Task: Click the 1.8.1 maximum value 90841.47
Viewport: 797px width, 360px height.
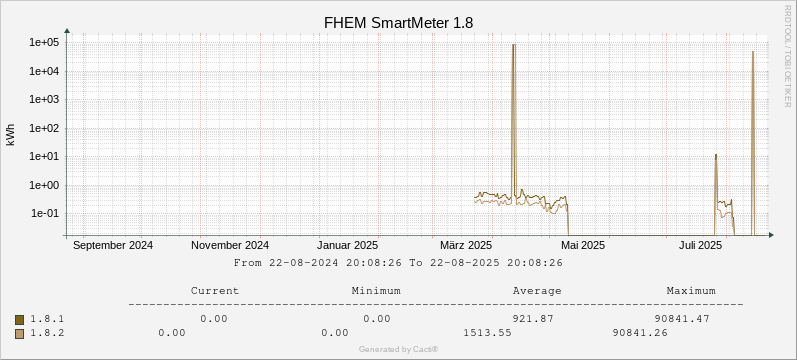Action: 683,319
